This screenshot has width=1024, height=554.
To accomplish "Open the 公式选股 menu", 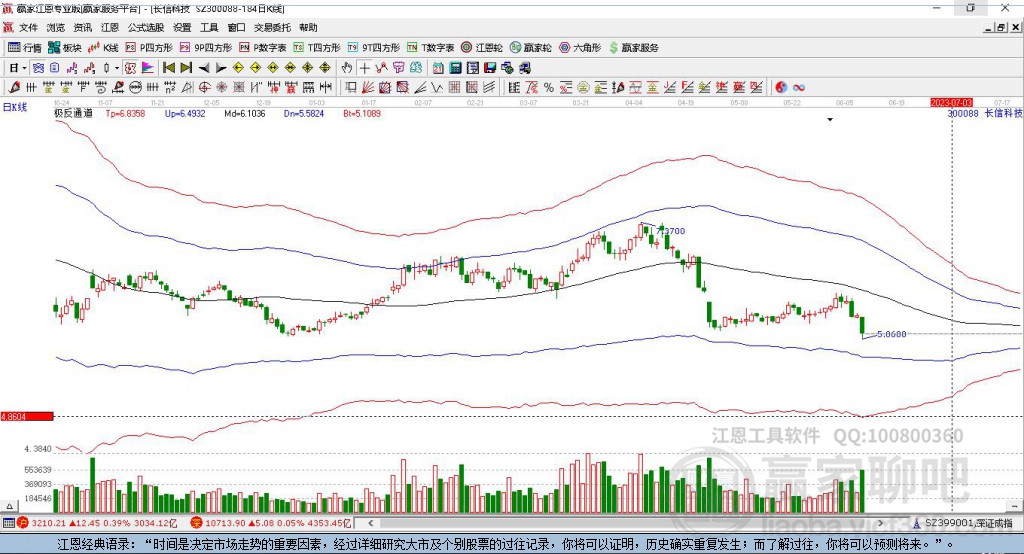I will (146, 27).
